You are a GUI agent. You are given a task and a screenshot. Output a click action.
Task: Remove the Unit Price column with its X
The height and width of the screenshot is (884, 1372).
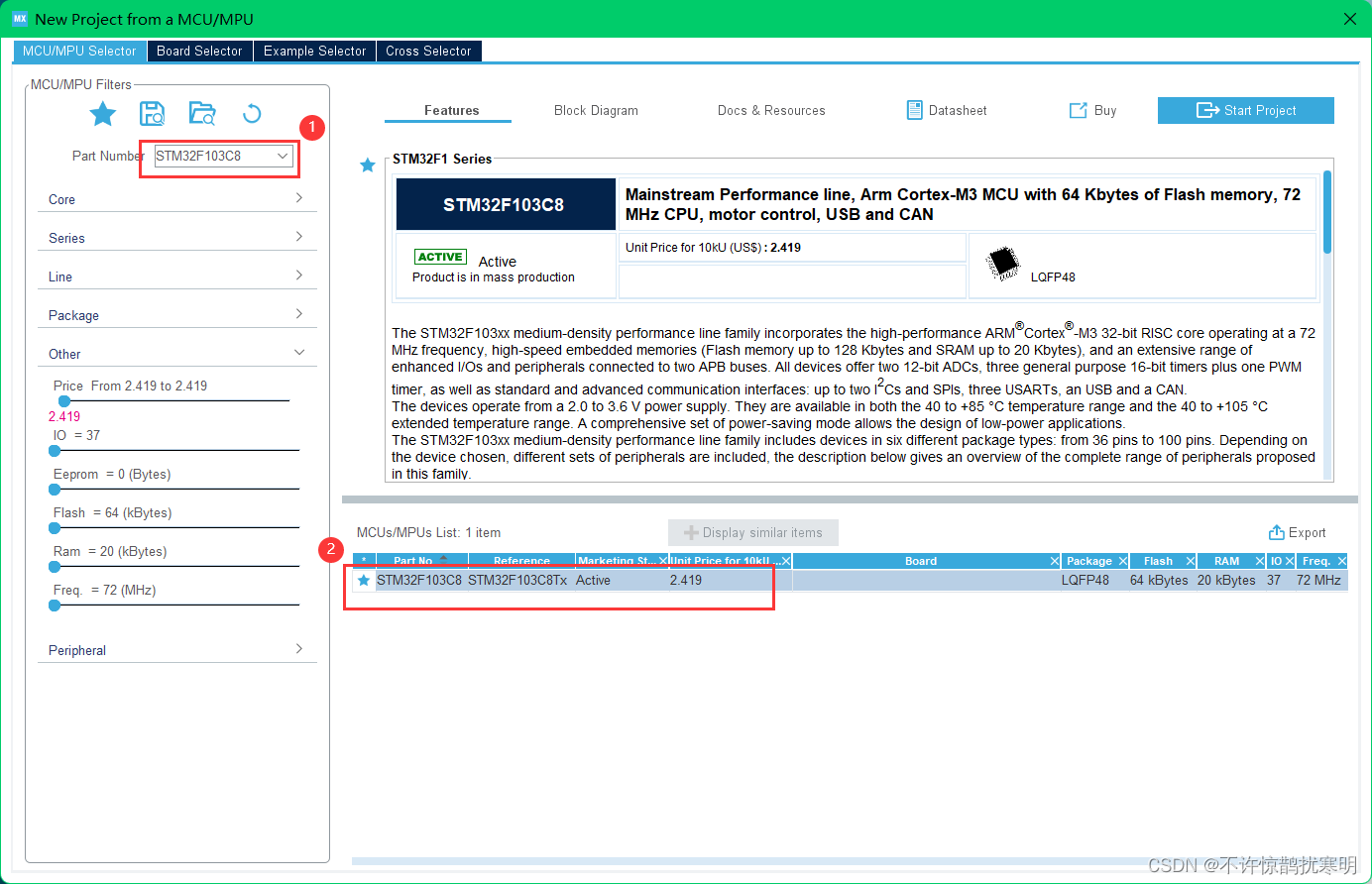786,561
